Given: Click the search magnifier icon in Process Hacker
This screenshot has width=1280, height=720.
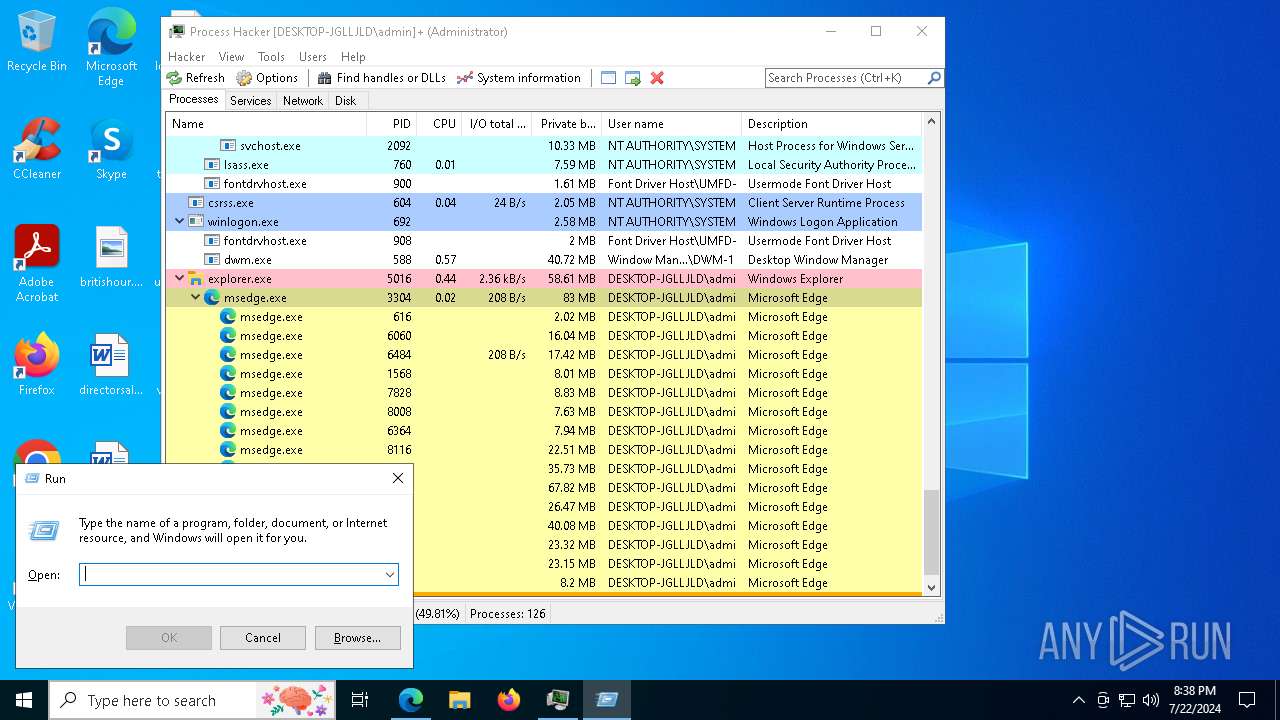Looking at the screenshot, I should click(x=934, y=78).
